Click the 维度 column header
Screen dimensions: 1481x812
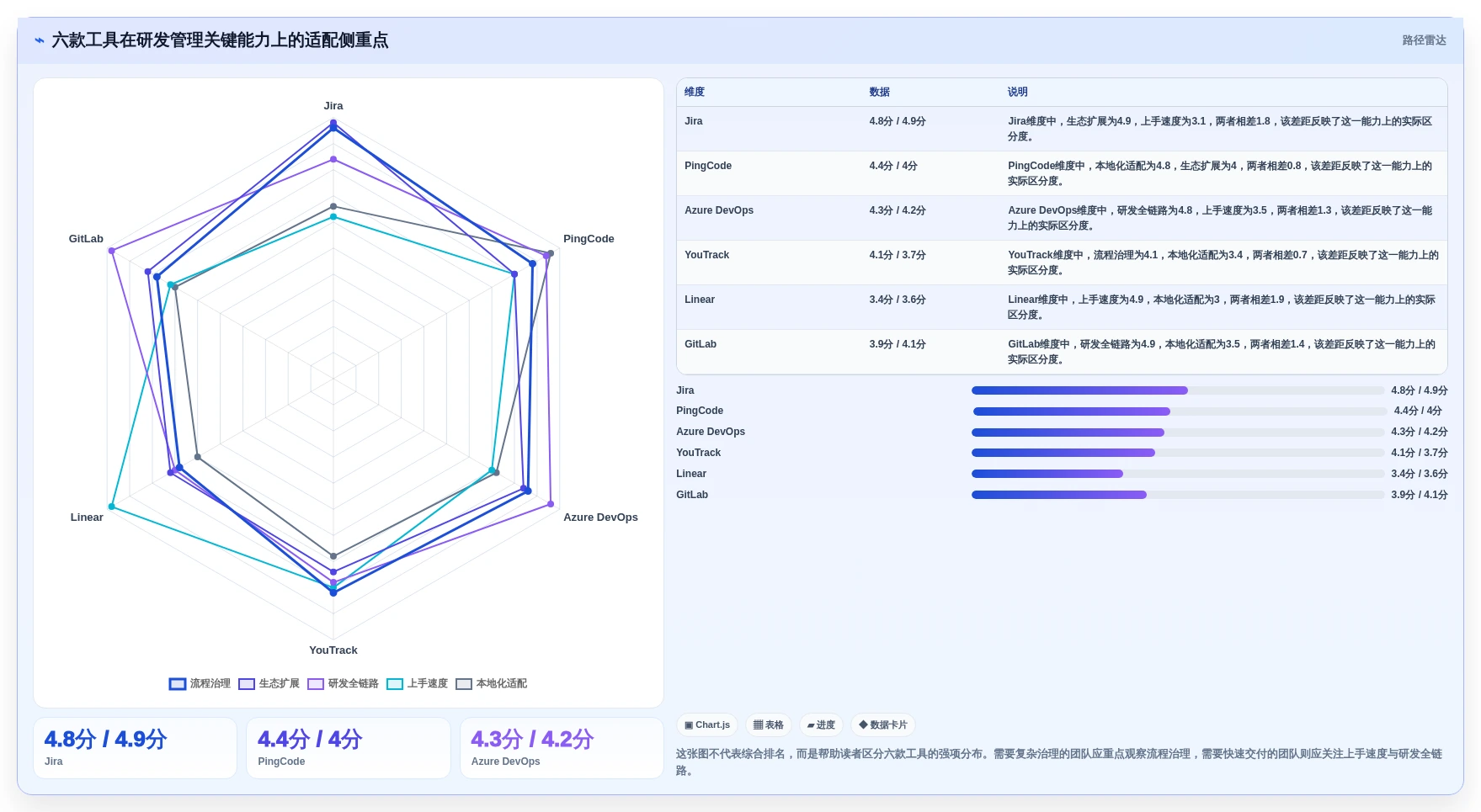(x=695, y=92)
